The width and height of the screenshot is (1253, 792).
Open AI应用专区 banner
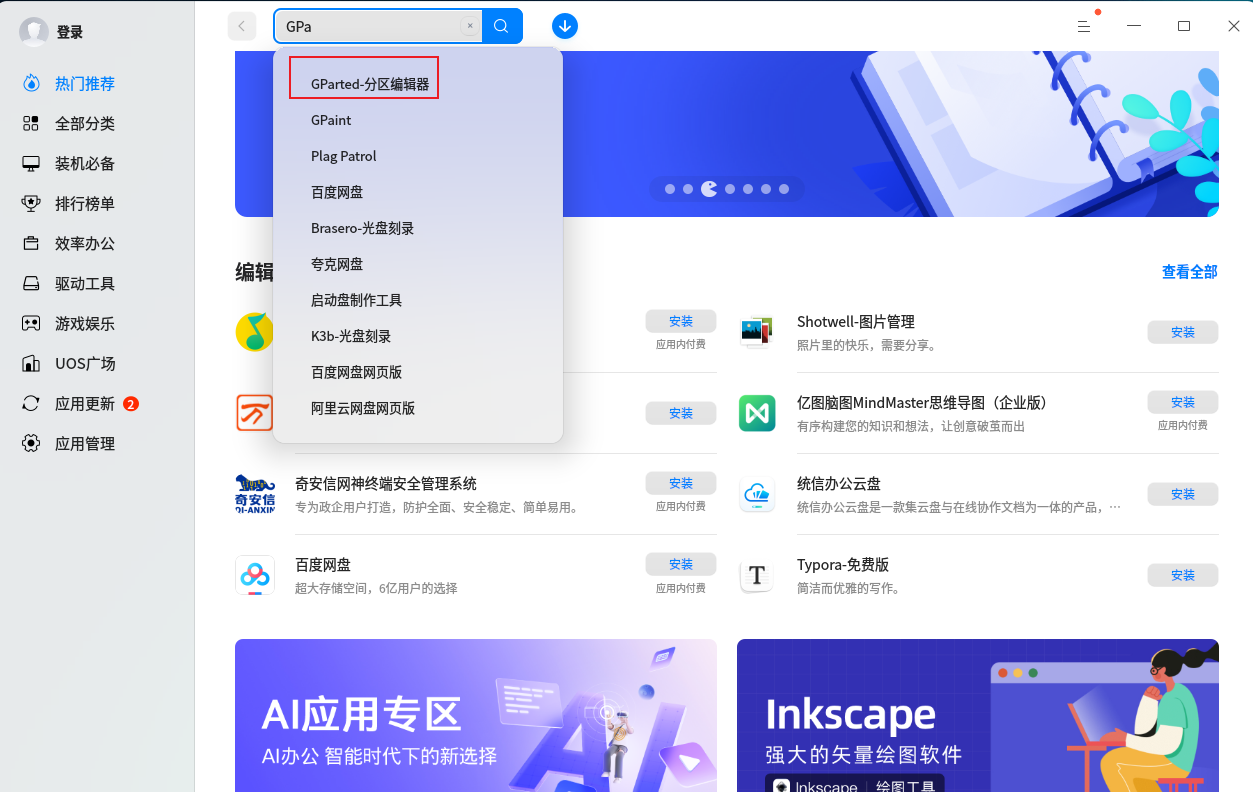[x=476, y=715]
